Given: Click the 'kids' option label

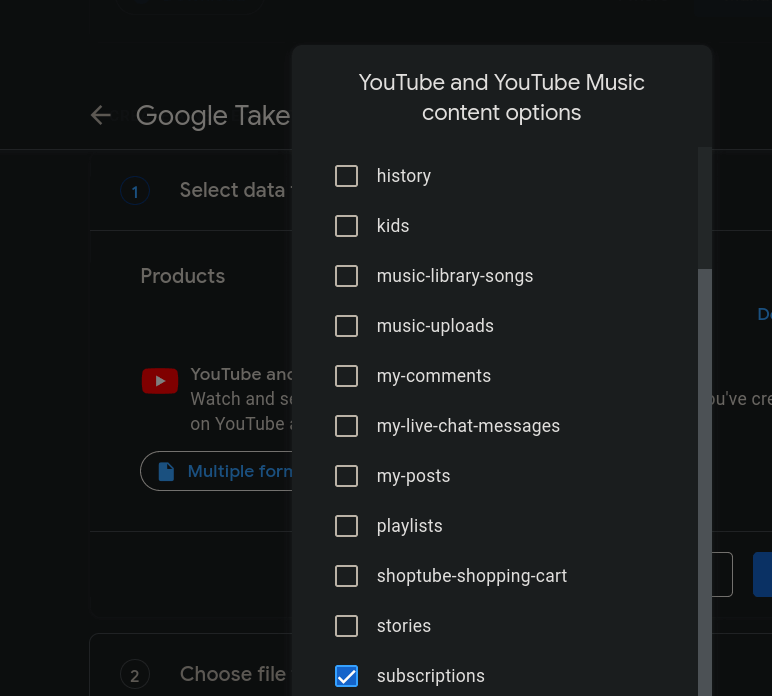Looking at the screenshot, I should (393, 226).
